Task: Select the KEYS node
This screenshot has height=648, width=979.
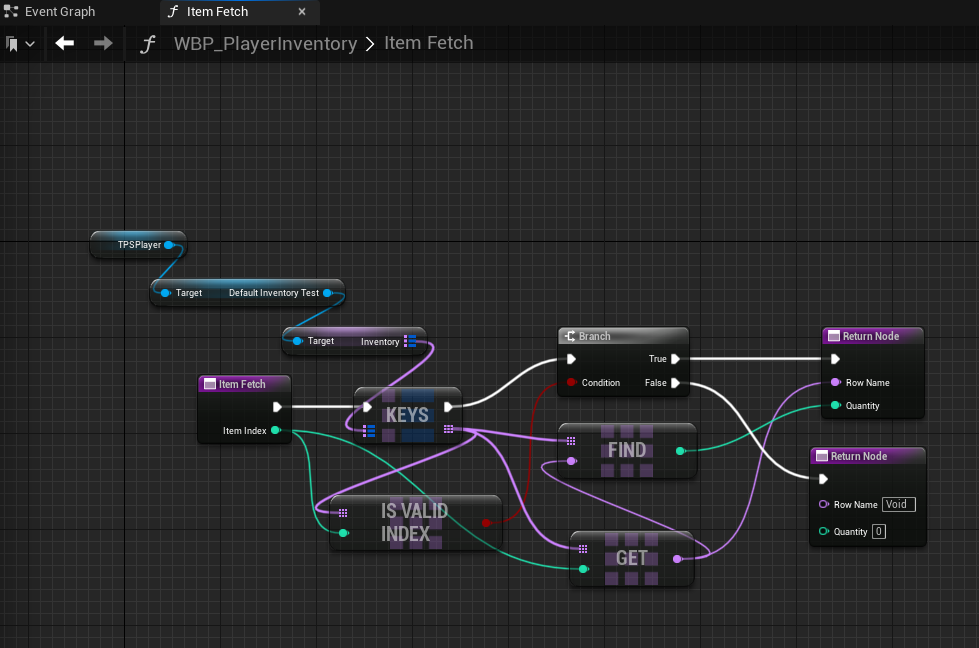Action: [x=408, y=415]
